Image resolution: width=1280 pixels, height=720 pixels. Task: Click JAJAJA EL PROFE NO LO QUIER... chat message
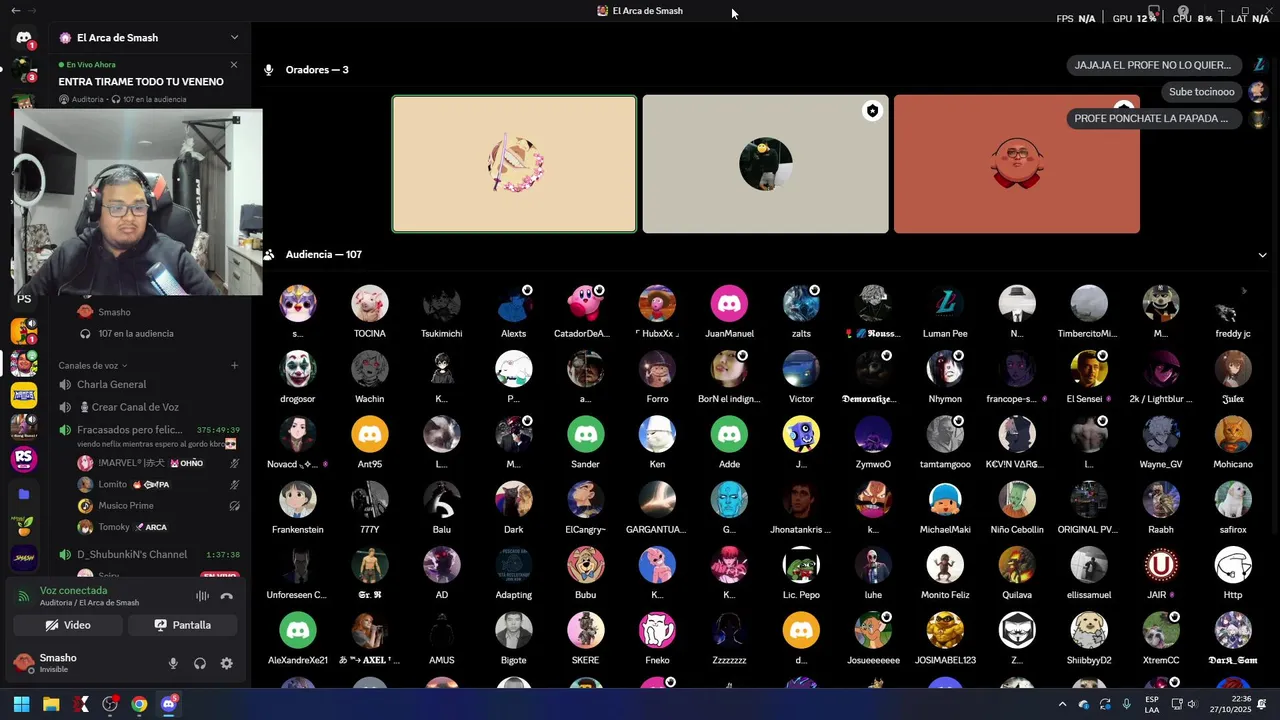[x=1153, y=65]
